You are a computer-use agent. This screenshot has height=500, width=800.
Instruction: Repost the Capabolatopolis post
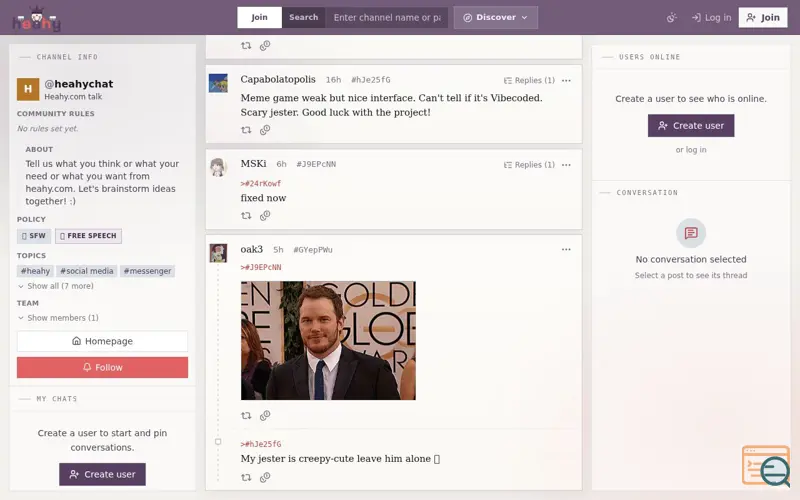tap(246, 130)
